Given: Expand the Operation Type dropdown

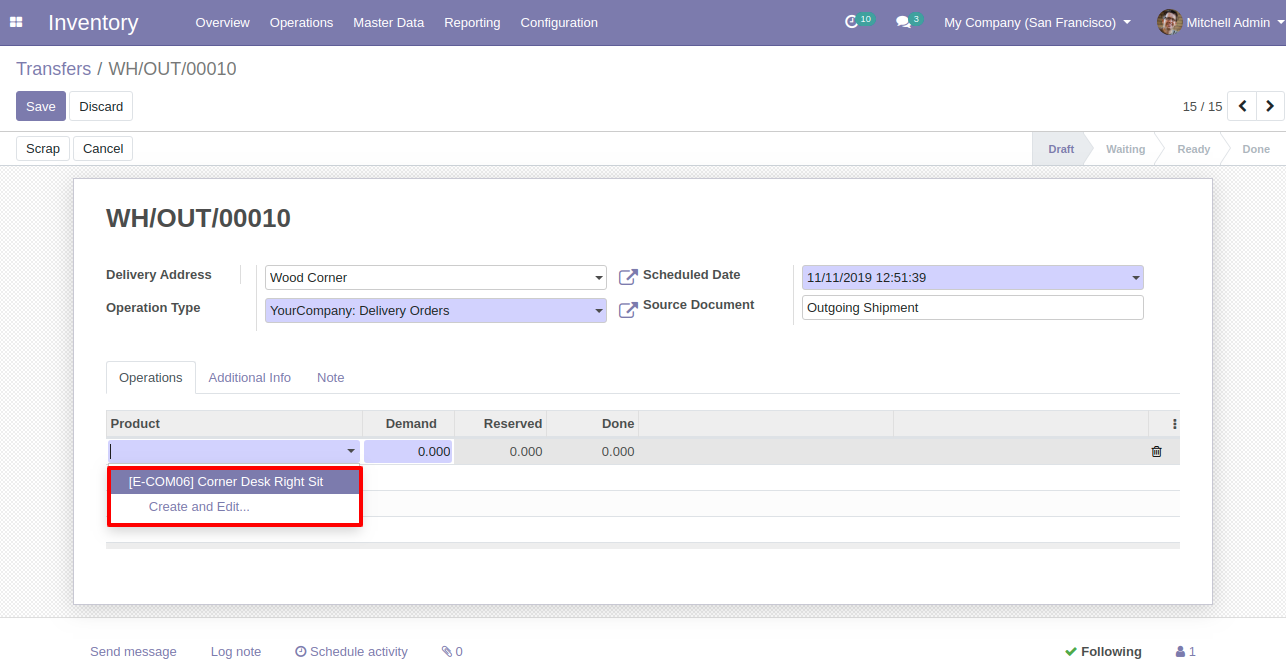Looking at the screenshot, I should [x=599, y=311].
